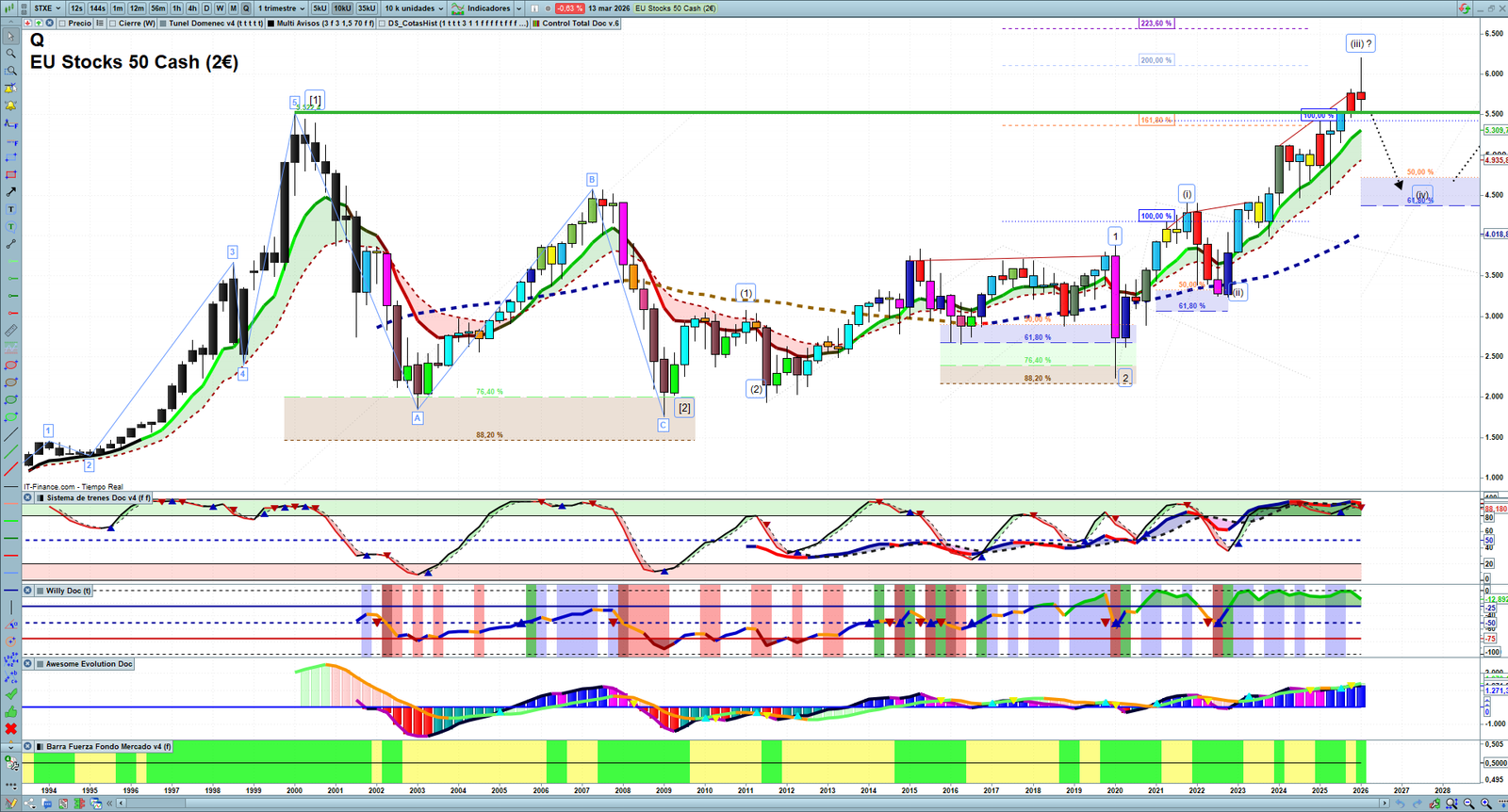
Task: Select the 5kU history button
Action: 320,8
